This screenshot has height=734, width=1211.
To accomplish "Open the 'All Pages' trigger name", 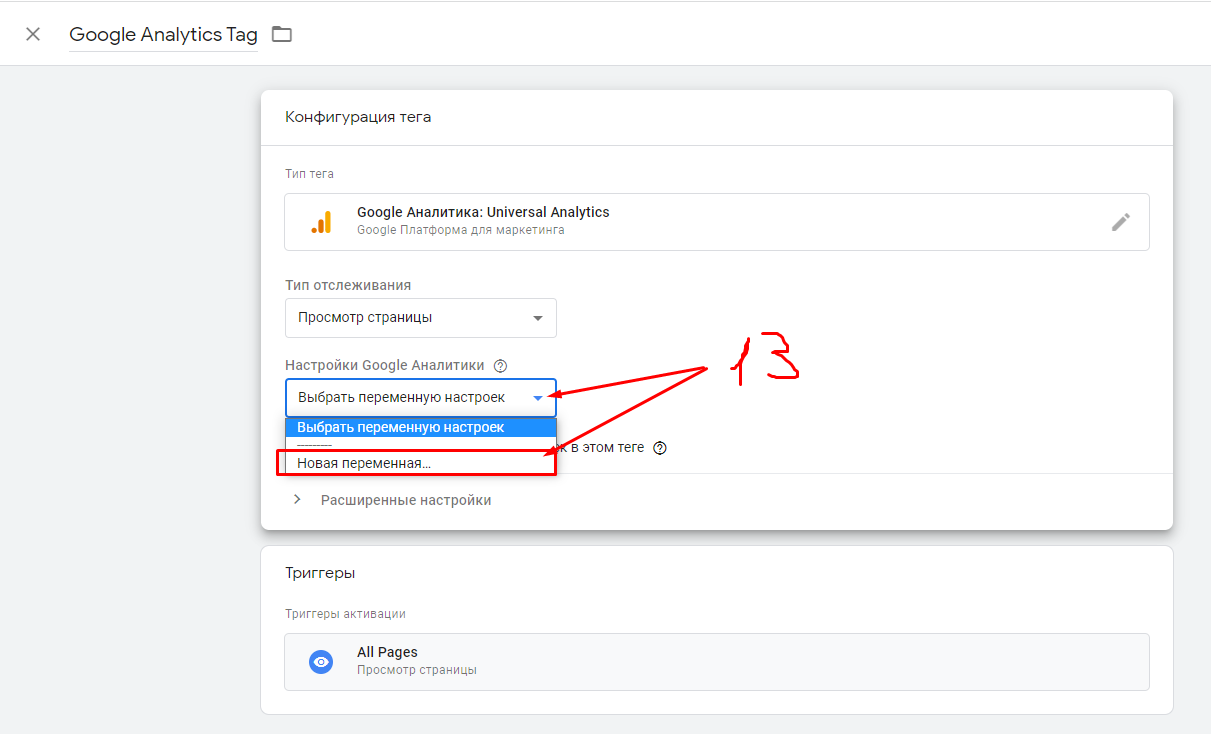I will 387,652.
